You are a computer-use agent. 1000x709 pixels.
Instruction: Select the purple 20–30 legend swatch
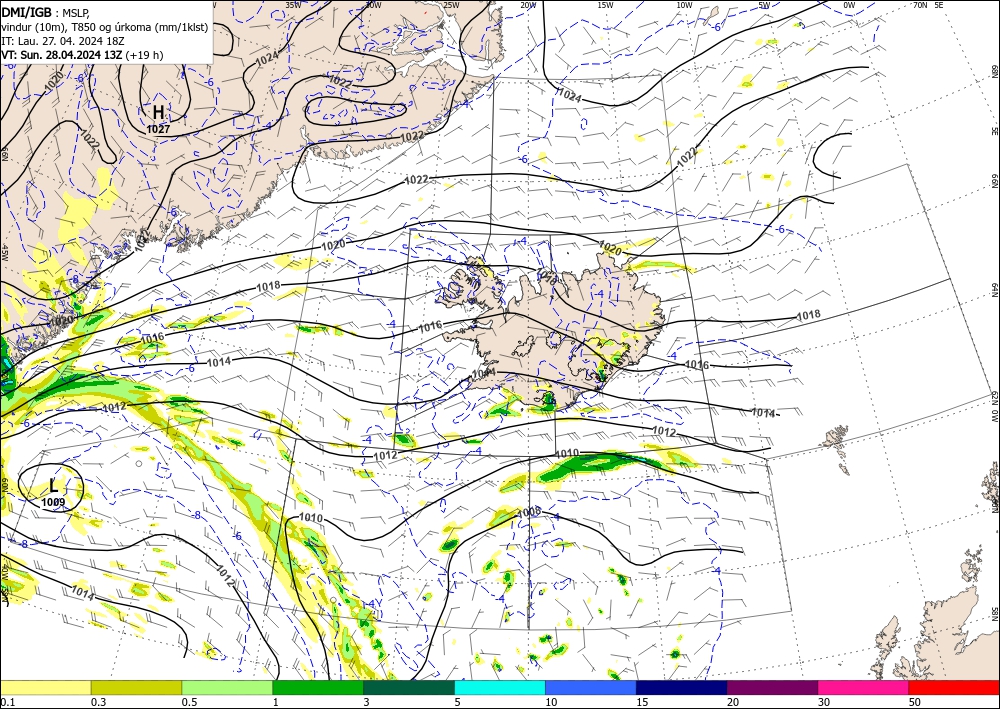pos(772,687)
